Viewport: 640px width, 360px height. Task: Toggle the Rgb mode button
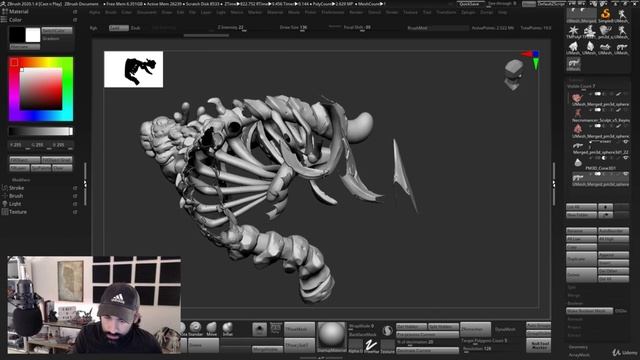tap(94, 28)
